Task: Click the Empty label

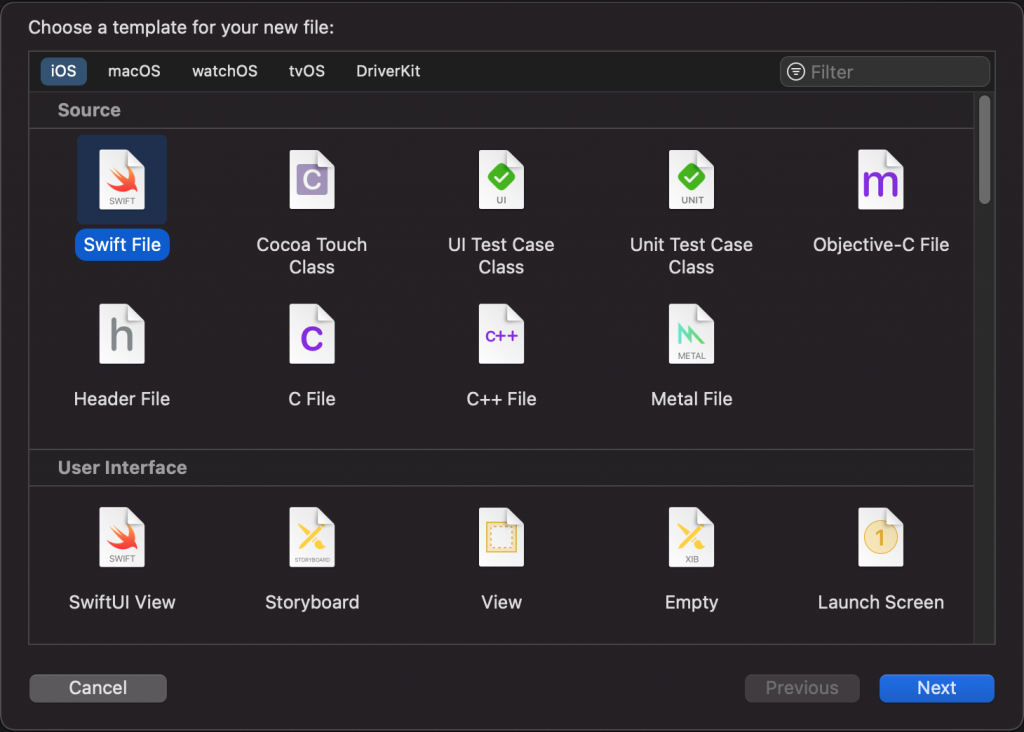Action: coord(691,601)
